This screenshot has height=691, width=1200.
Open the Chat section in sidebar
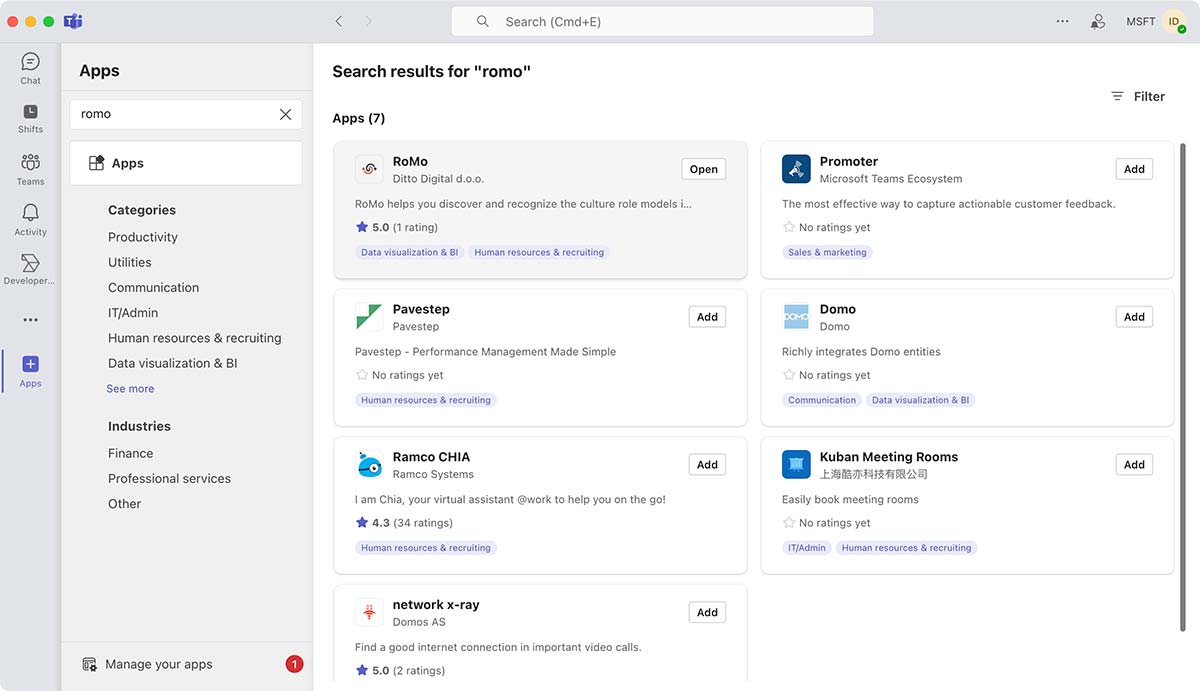click(30, 68)
